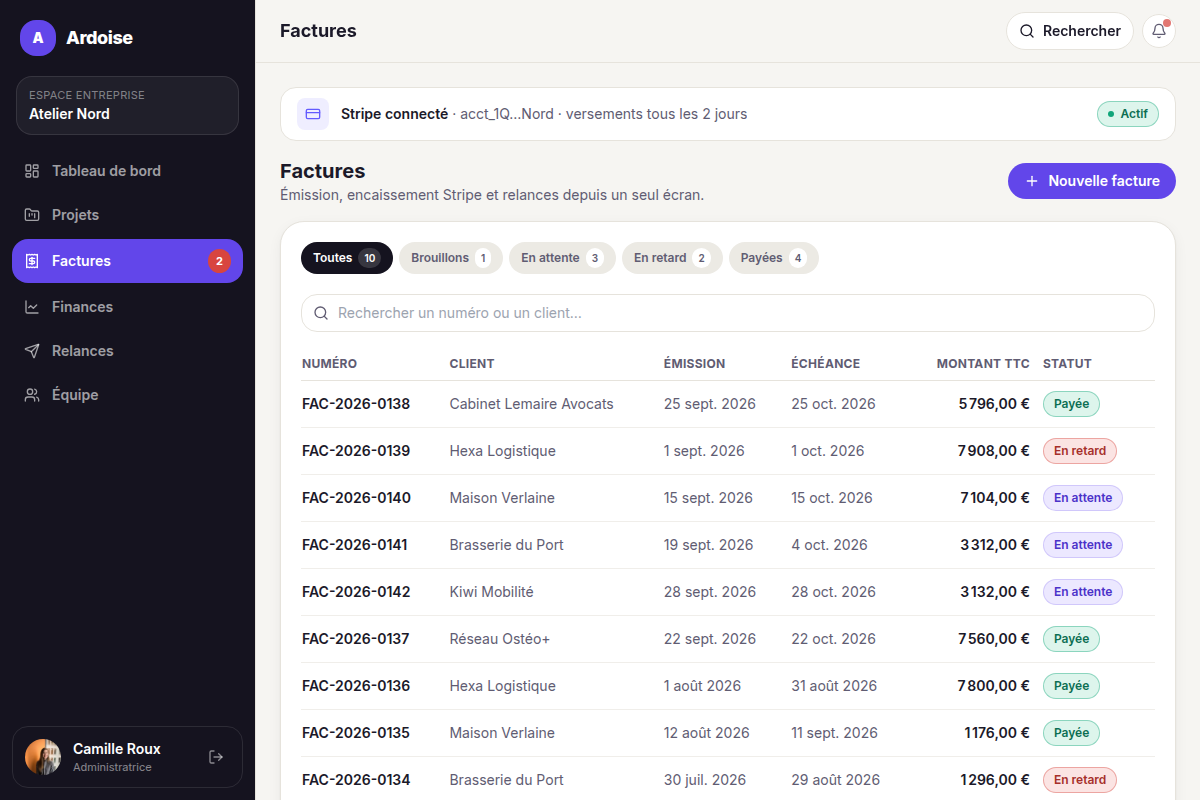
Task: Open invoice FAC-2026-0138
Action: click(356, 404)
